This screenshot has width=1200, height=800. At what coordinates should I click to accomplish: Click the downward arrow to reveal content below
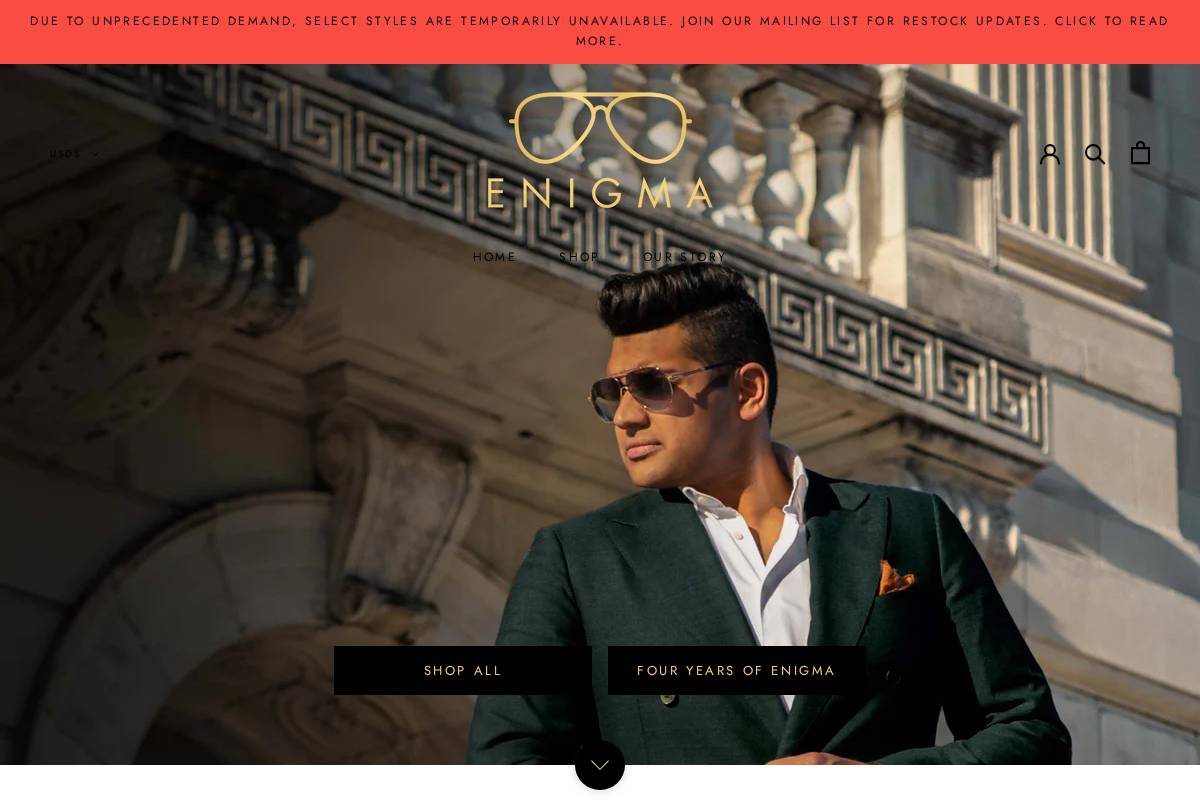point(600,764)
